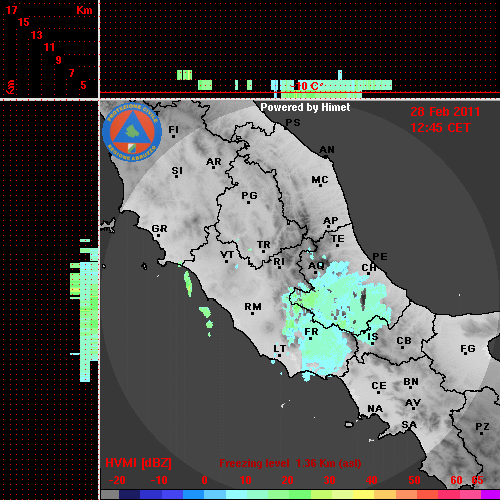Click the '11' km altitude label
Screen dimensions: 500x500
(49, 47)
